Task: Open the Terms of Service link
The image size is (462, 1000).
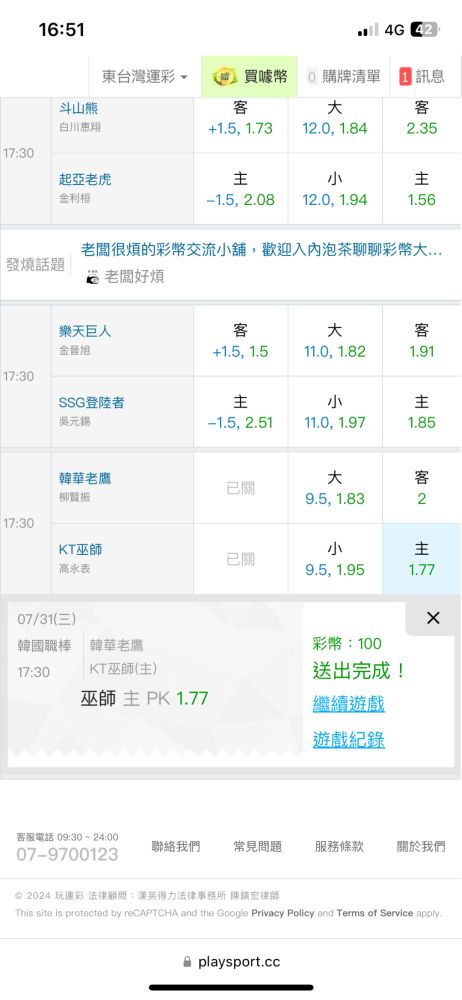Action: click(x=375, y=913)
